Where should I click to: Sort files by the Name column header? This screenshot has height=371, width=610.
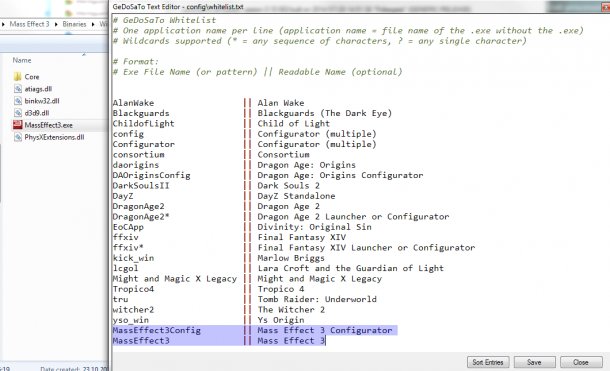[x=22, y=60]
